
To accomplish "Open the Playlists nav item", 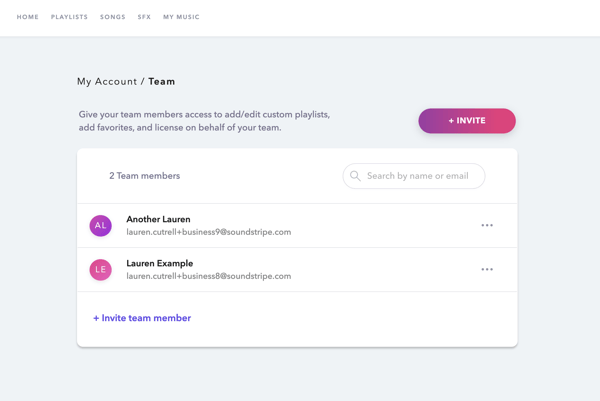I will point(69,17).
